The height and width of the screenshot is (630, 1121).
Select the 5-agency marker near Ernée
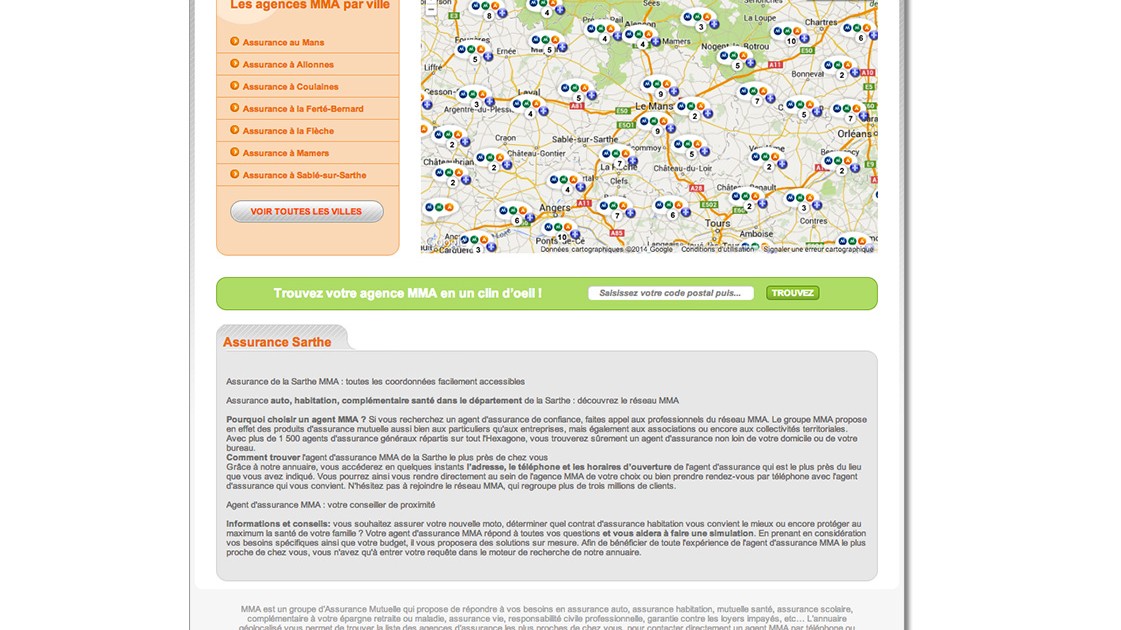548,45
